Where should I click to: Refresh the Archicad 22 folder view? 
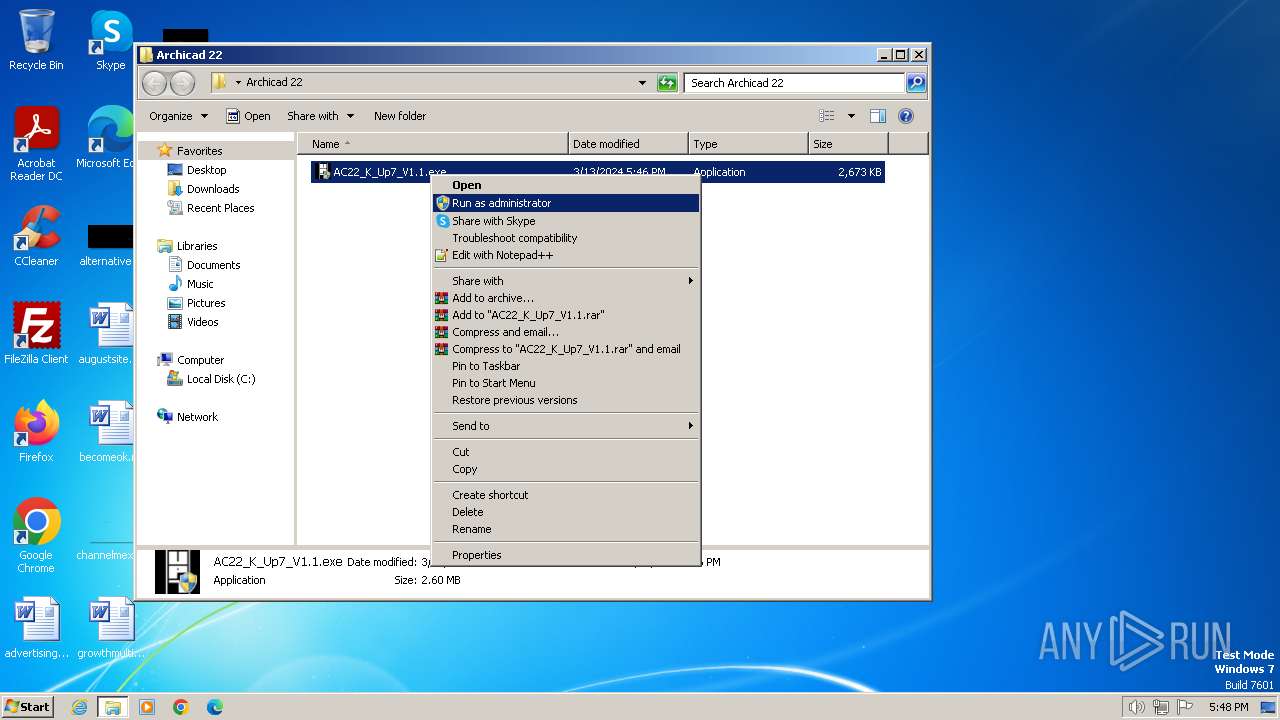point(667,83)
